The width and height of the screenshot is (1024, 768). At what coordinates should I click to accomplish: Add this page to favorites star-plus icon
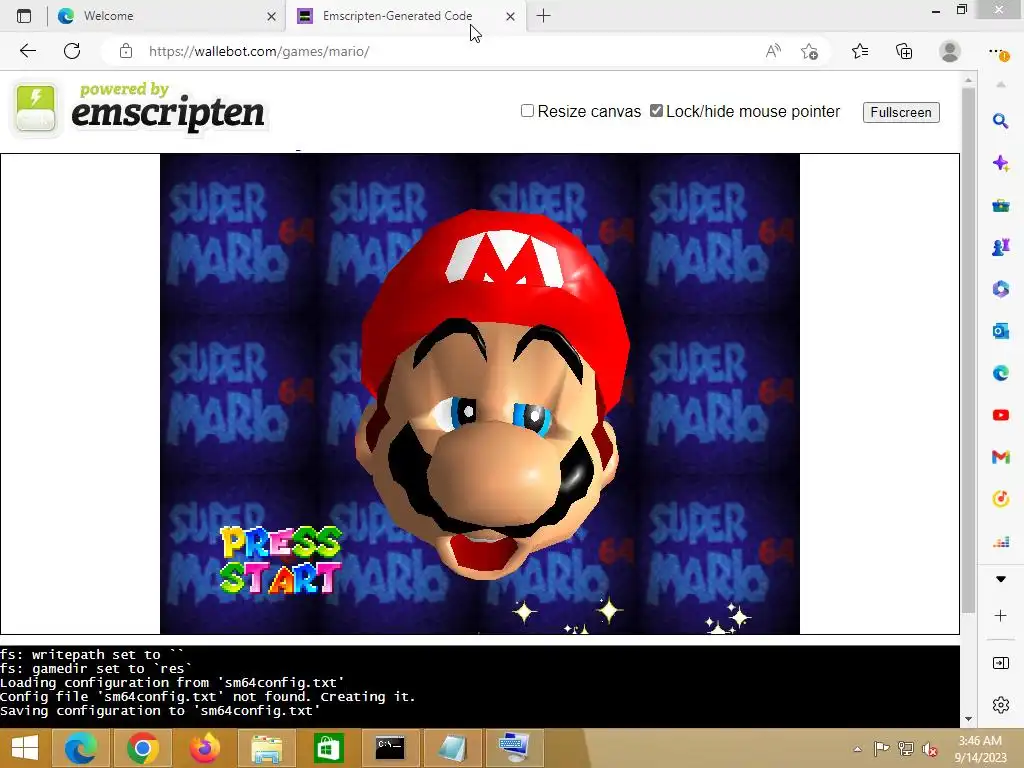click(x=810, y=51)
